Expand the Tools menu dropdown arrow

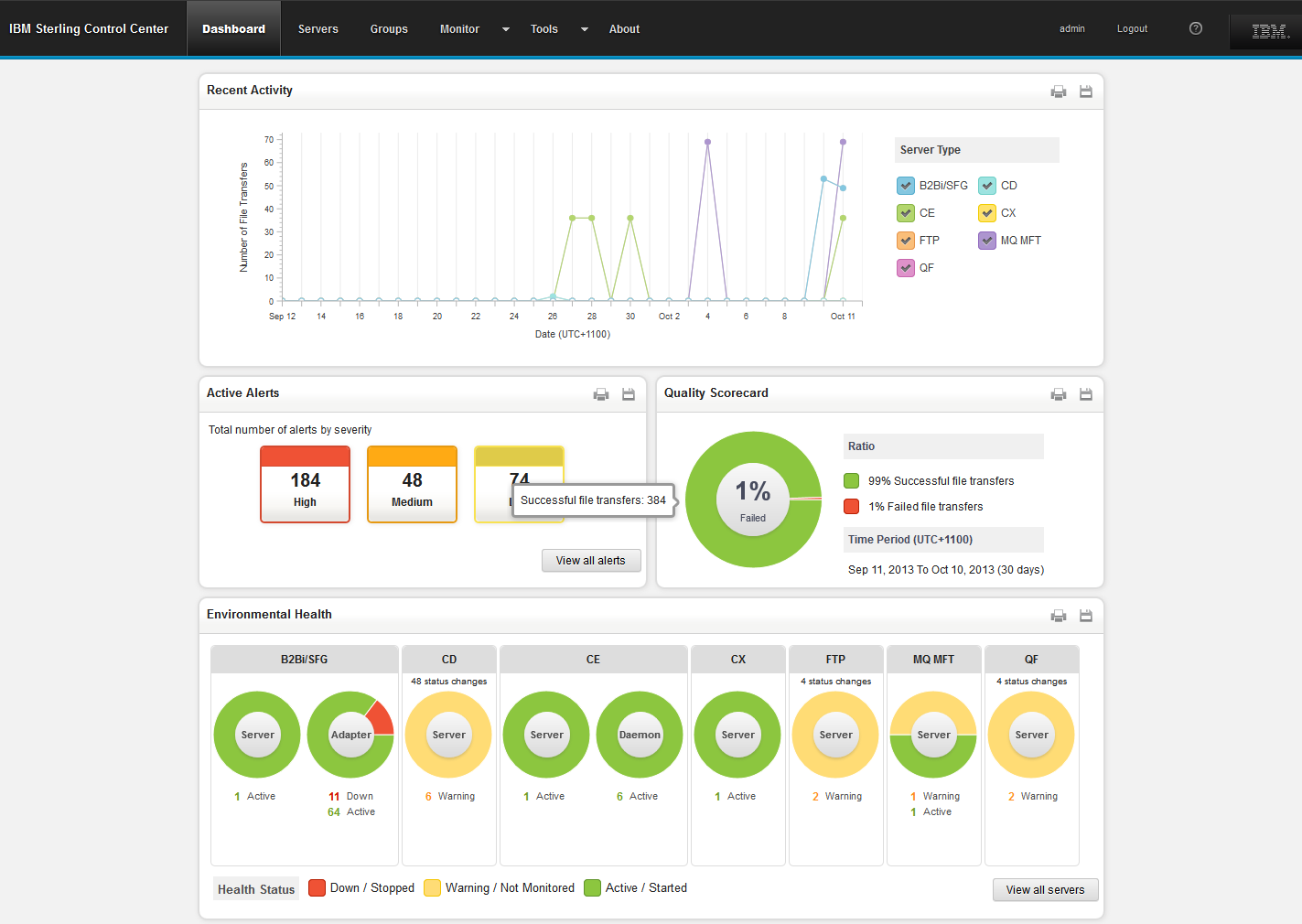585,29
